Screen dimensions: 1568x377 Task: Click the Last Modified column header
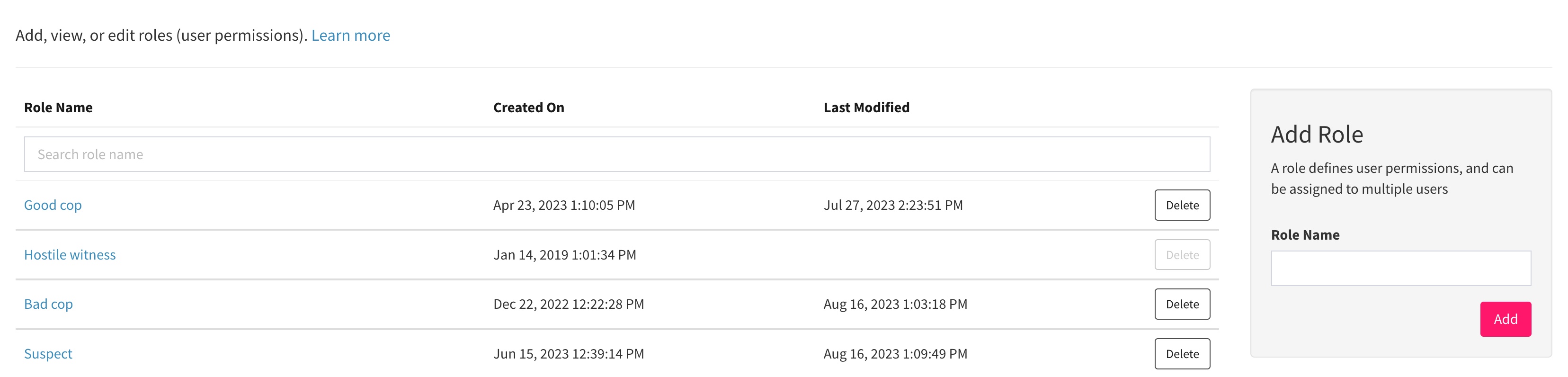(866, 108)
